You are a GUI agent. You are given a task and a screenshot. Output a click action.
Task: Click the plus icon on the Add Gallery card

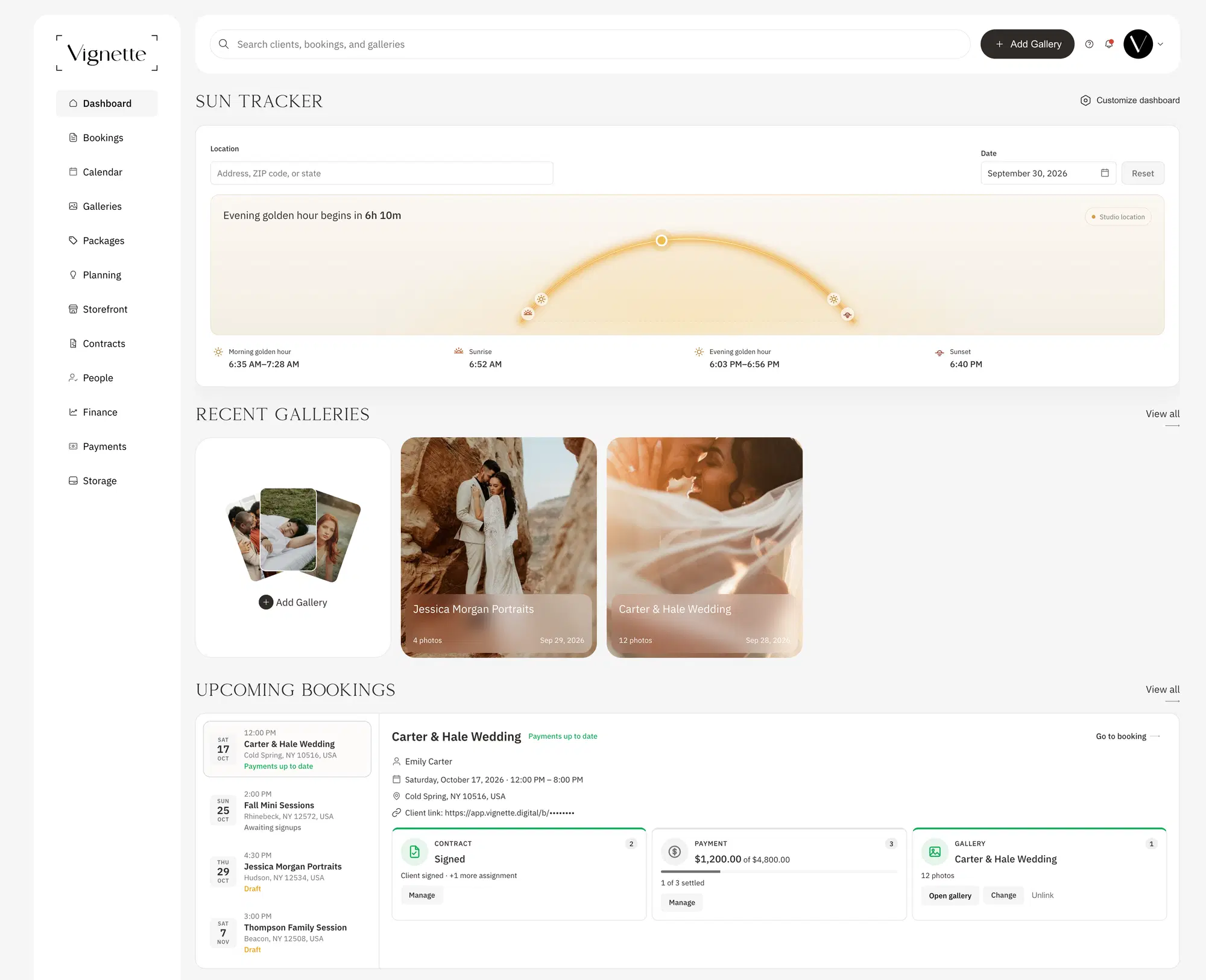(266, 602)
